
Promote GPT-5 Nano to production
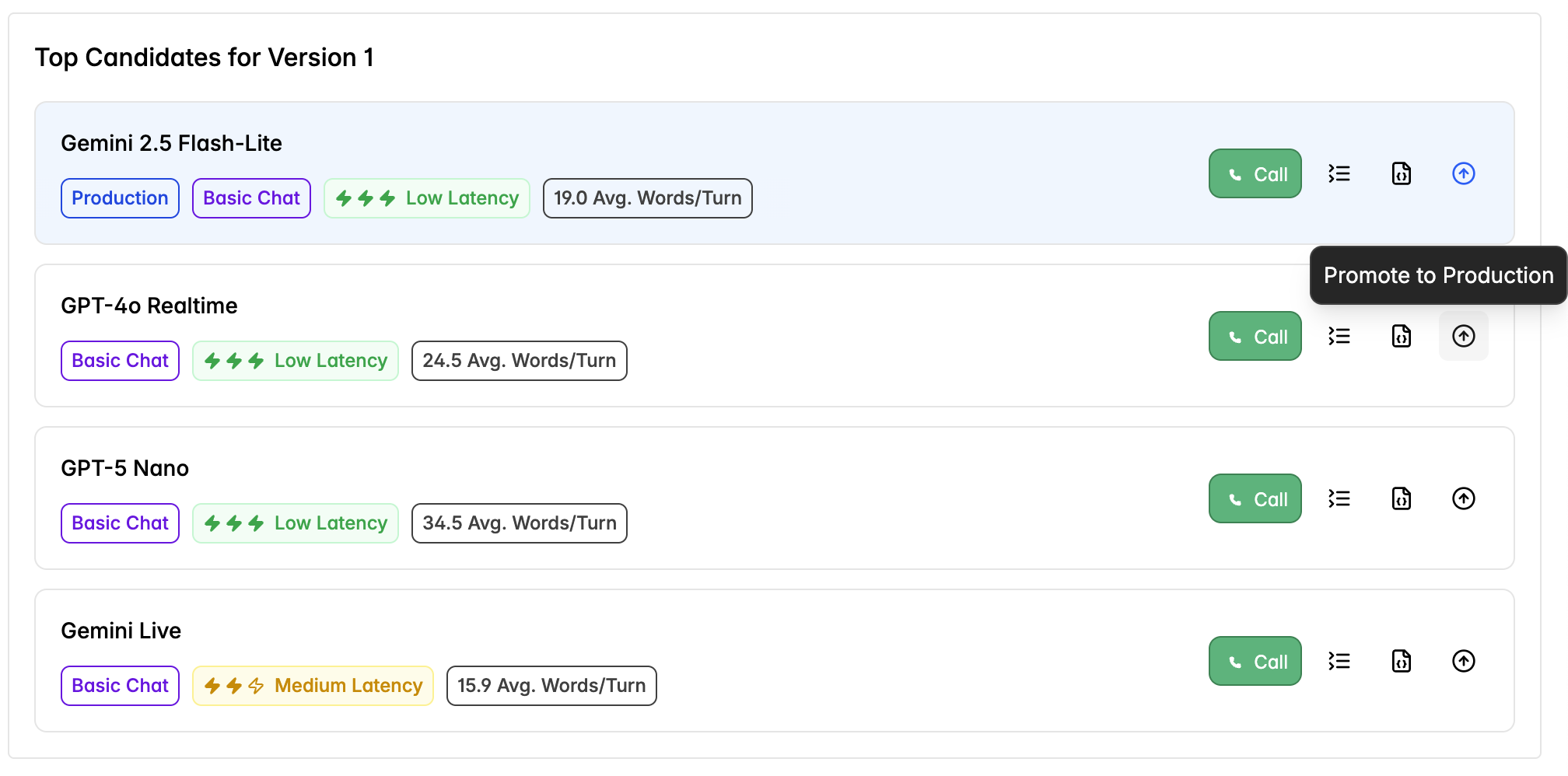(x=1464, y=498)
